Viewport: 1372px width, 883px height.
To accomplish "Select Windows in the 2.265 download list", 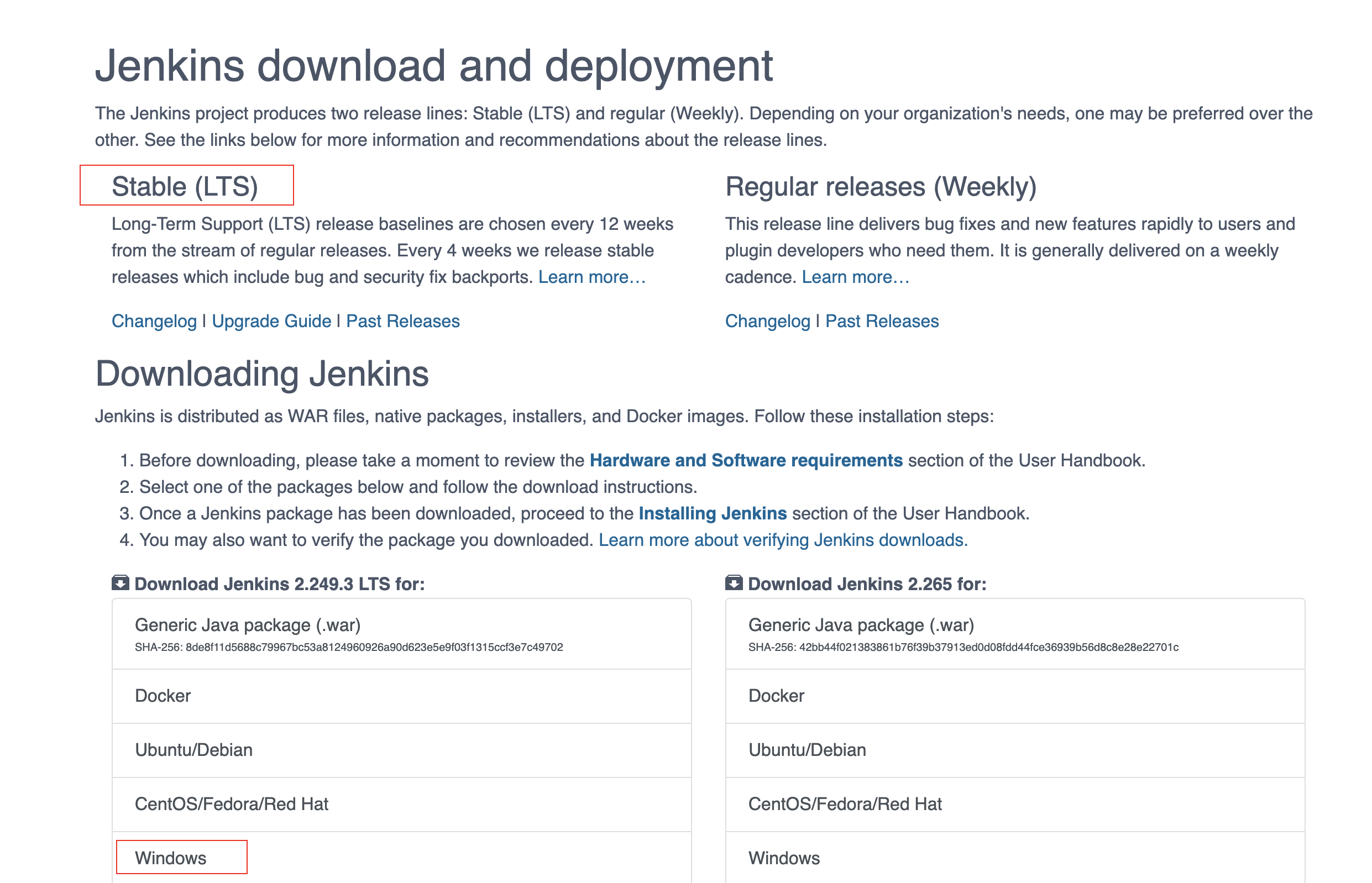I will [1015, 858].
